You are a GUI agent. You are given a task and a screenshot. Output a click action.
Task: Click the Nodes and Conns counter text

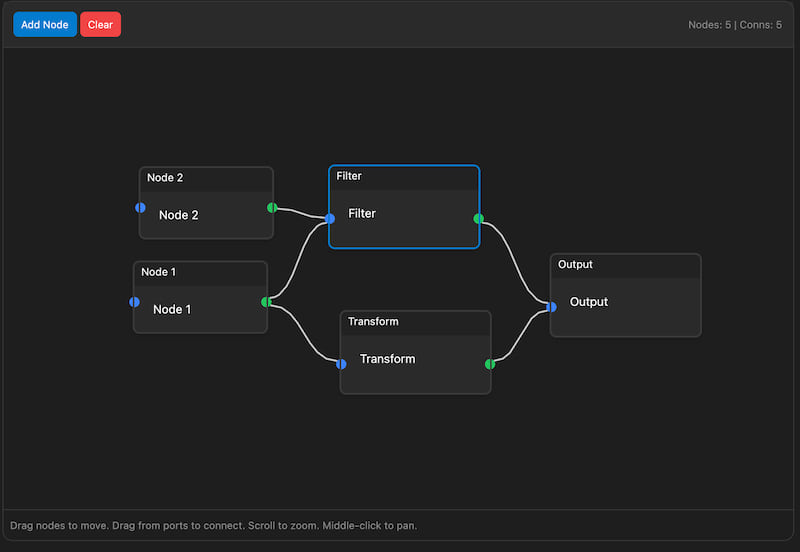pos(735,25)
